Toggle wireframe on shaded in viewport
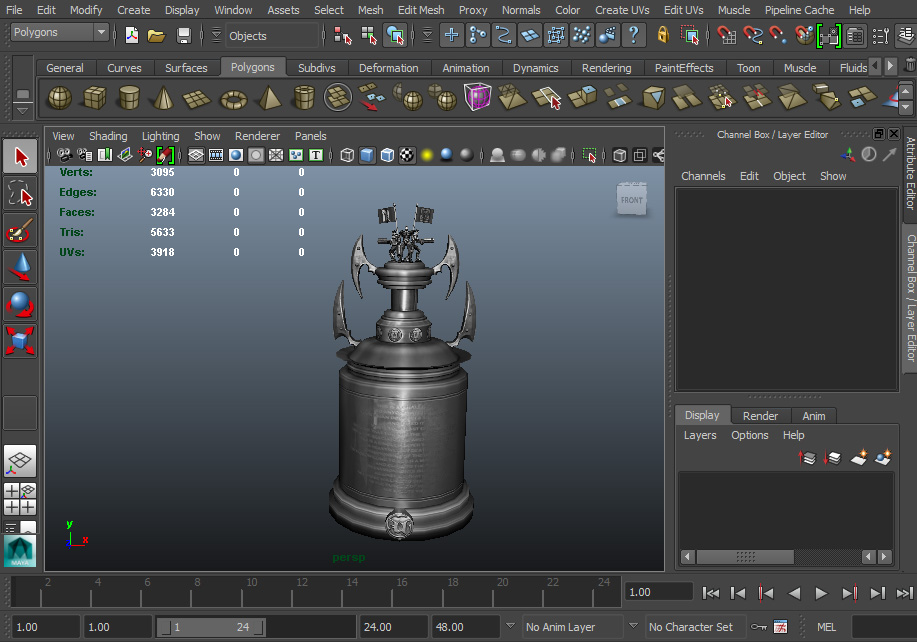This screenshot has width=917, height=642. (387, 155)
